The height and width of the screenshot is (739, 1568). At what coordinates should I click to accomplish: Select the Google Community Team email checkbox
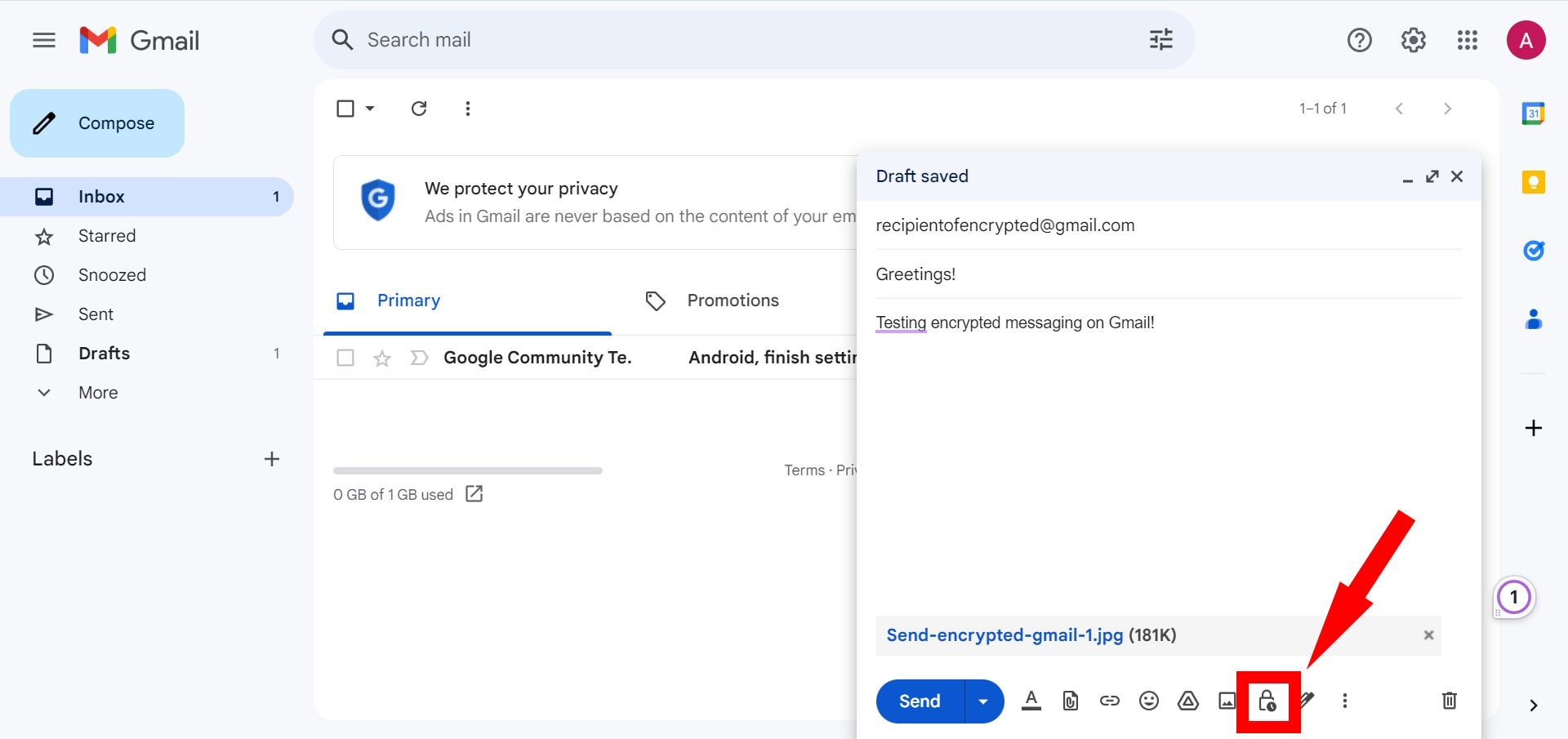tap(345, 358)
